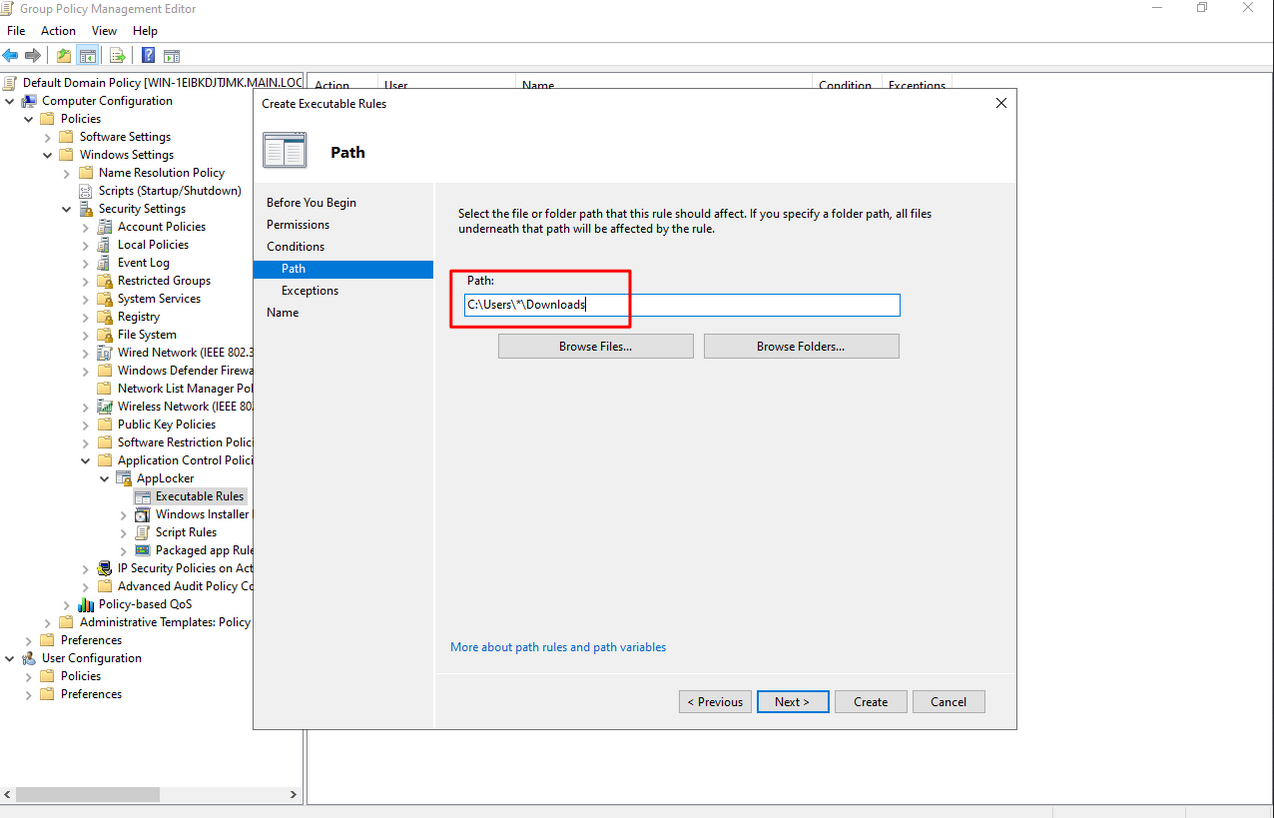Click the Show/Hide Action Pane icon

tap(172, 56)
